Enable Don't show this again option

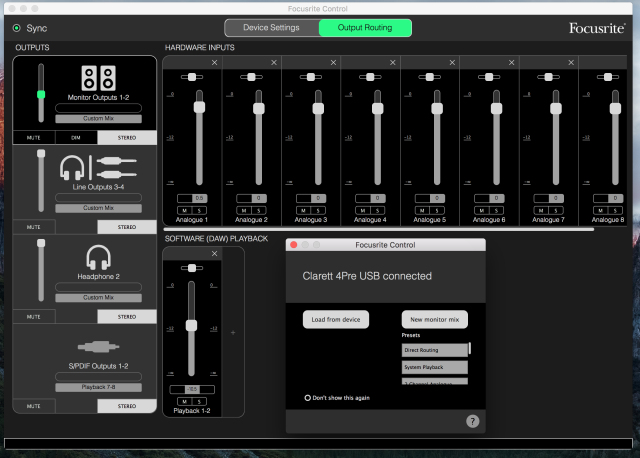[308, 397]
